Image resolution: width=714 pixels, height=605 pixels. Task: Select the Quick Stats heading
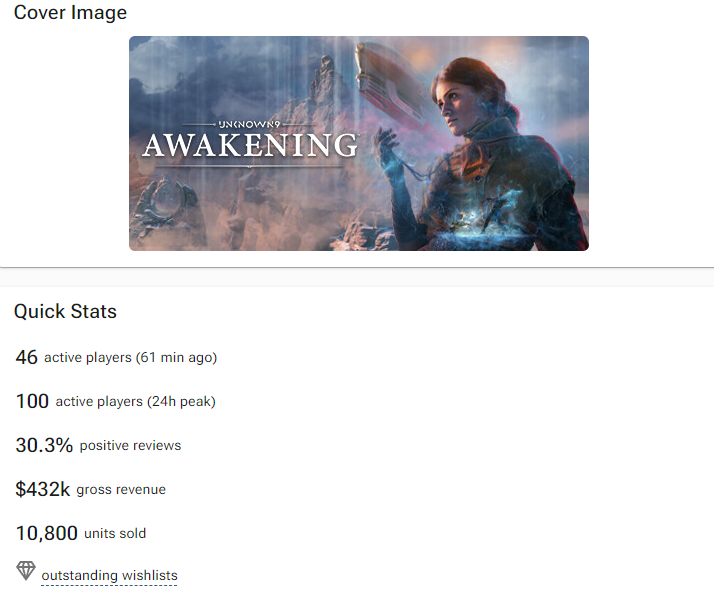pyautogui.click(x=65, y=311)
